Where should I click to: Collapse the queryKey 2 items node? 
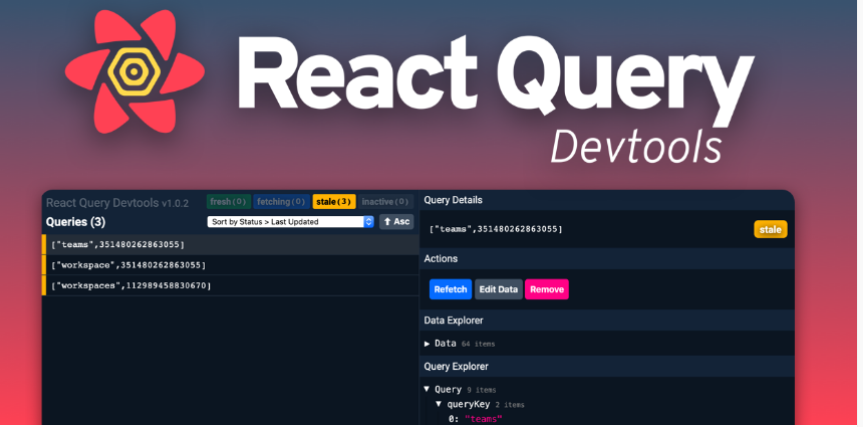click(x=439, y=404)
